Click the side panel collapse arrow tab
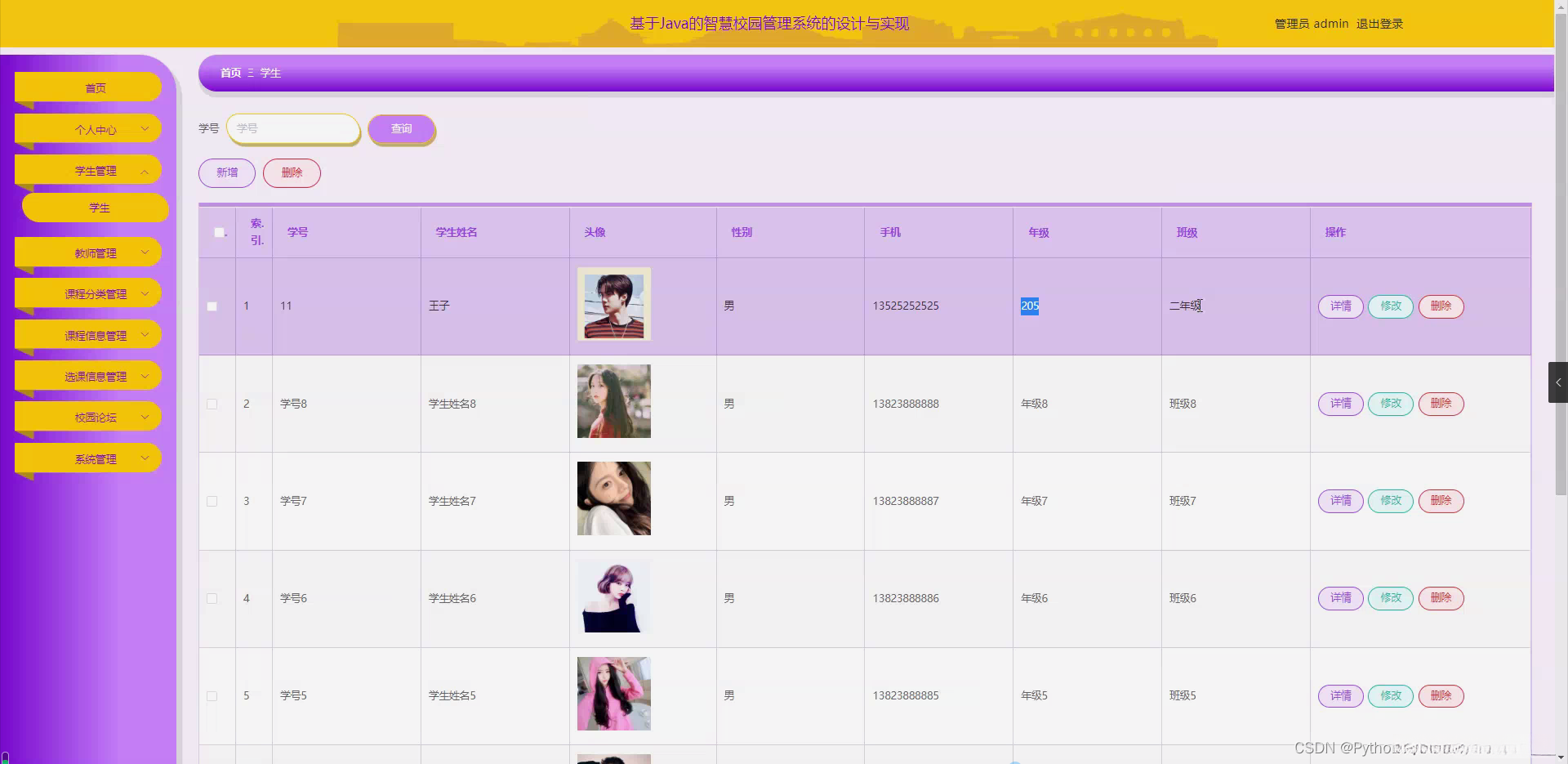 [1558, 382]
